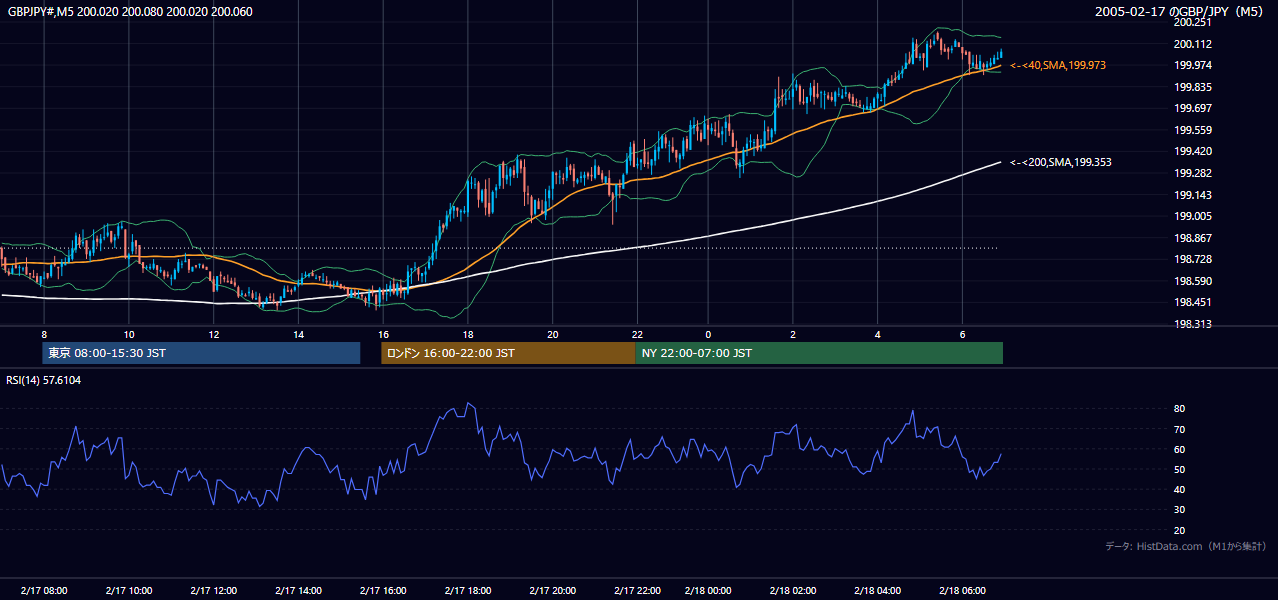Viewport: 1278px width, 600px height.
Task: Select the NY 22:00-07:00 JST session bar
Action: point(819,353)
